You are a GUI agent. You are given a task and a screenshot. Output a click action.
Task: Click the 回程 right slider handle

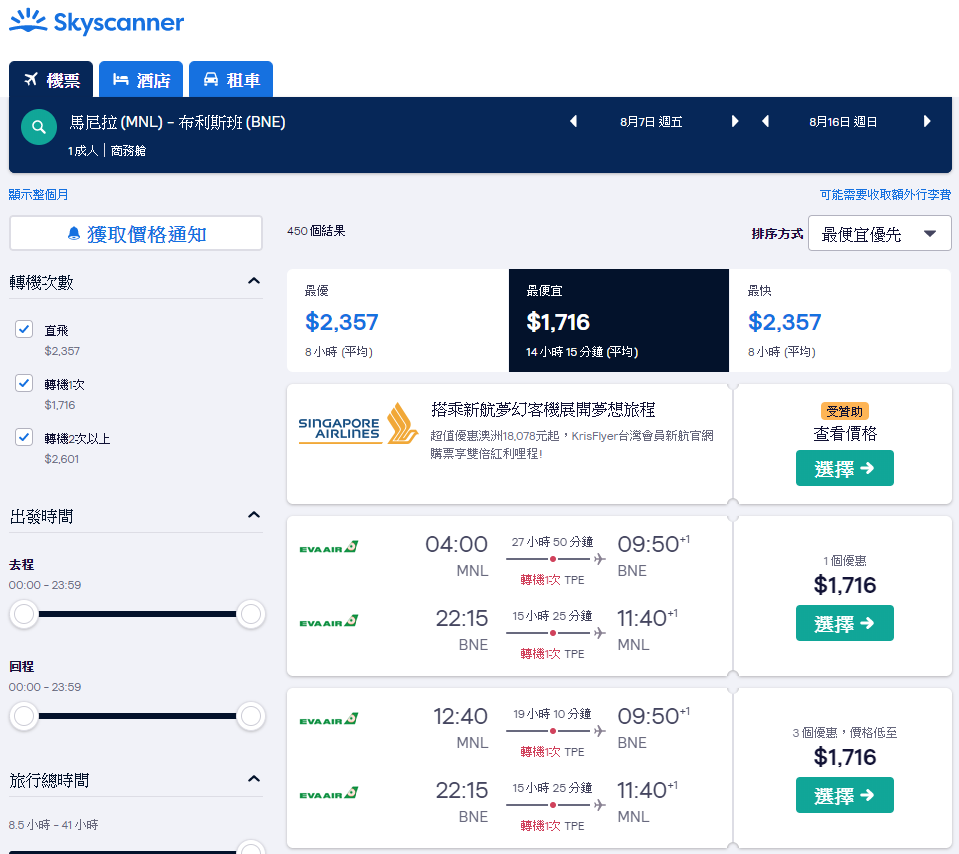tap(251, 716)
